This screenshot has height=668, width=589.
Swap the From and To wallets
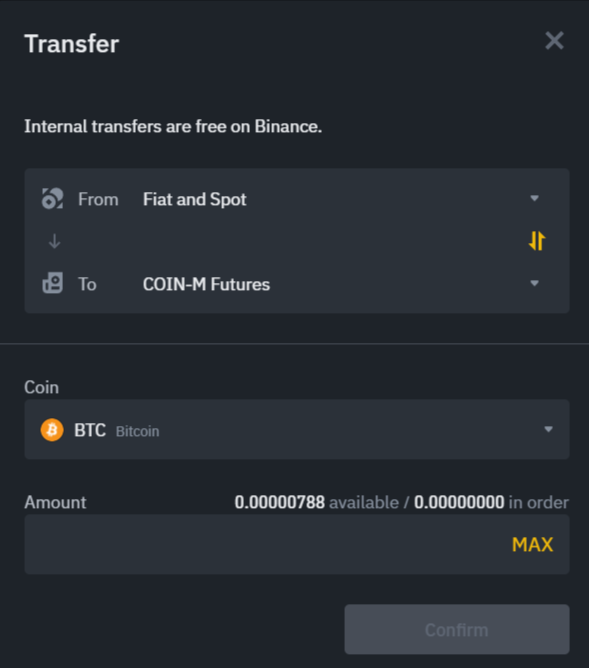point(537,241)
